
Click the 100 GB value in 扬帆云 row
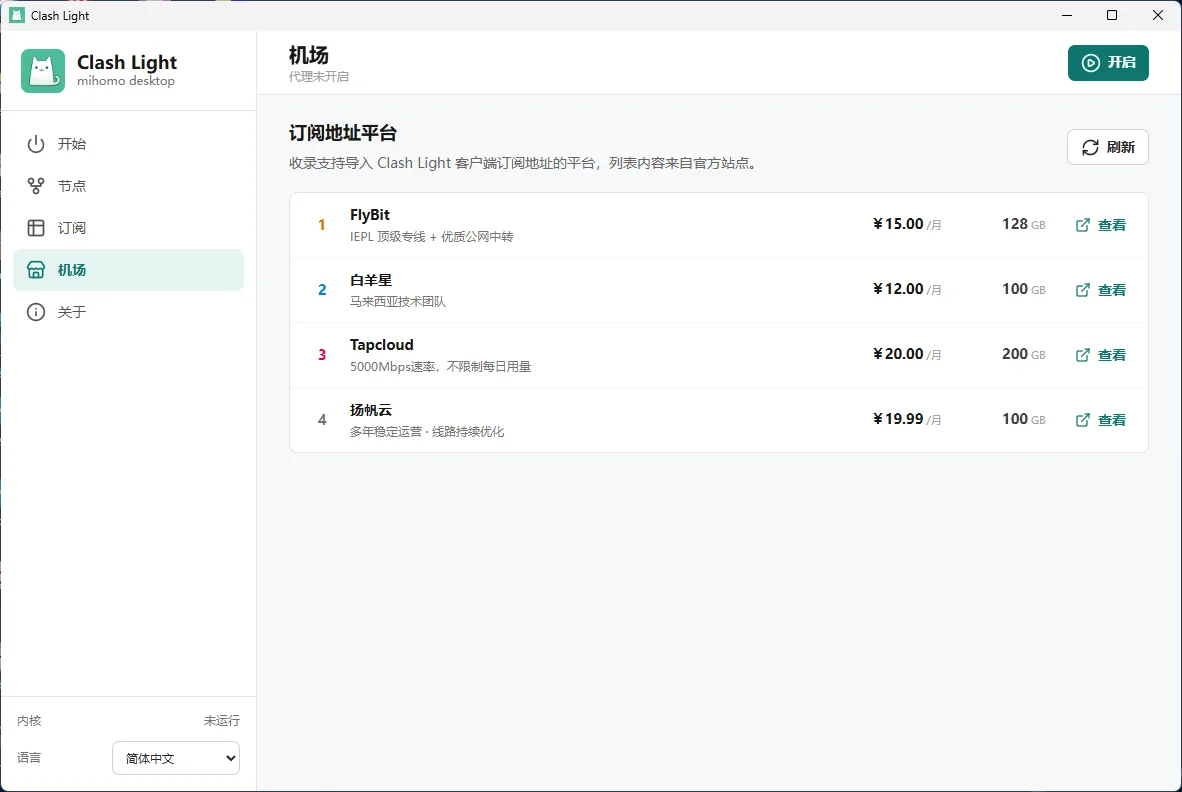[x=1024, y=419]
